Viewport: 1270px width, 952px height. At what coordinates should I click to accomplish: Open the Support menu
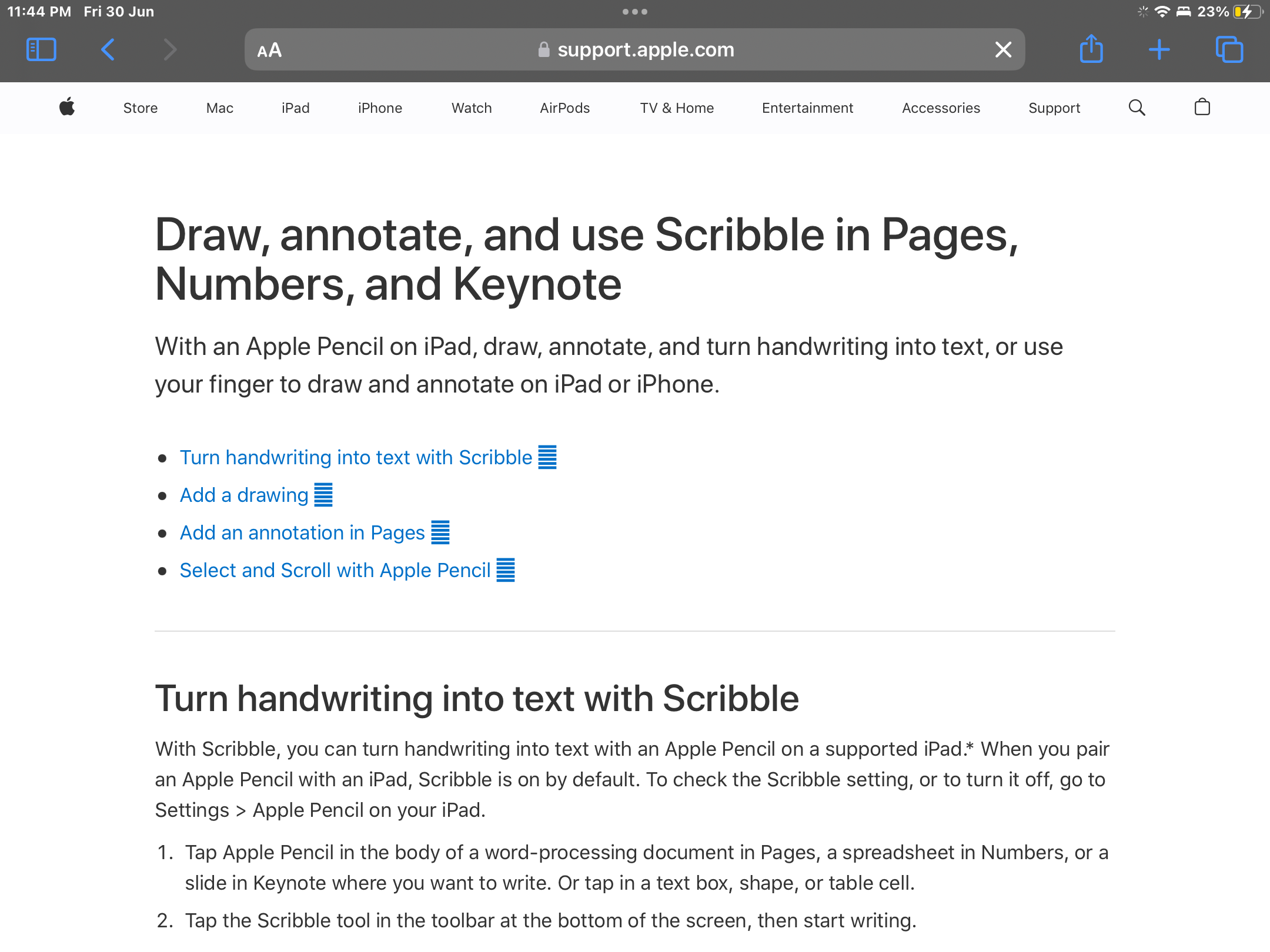(x=1054, y=108)
